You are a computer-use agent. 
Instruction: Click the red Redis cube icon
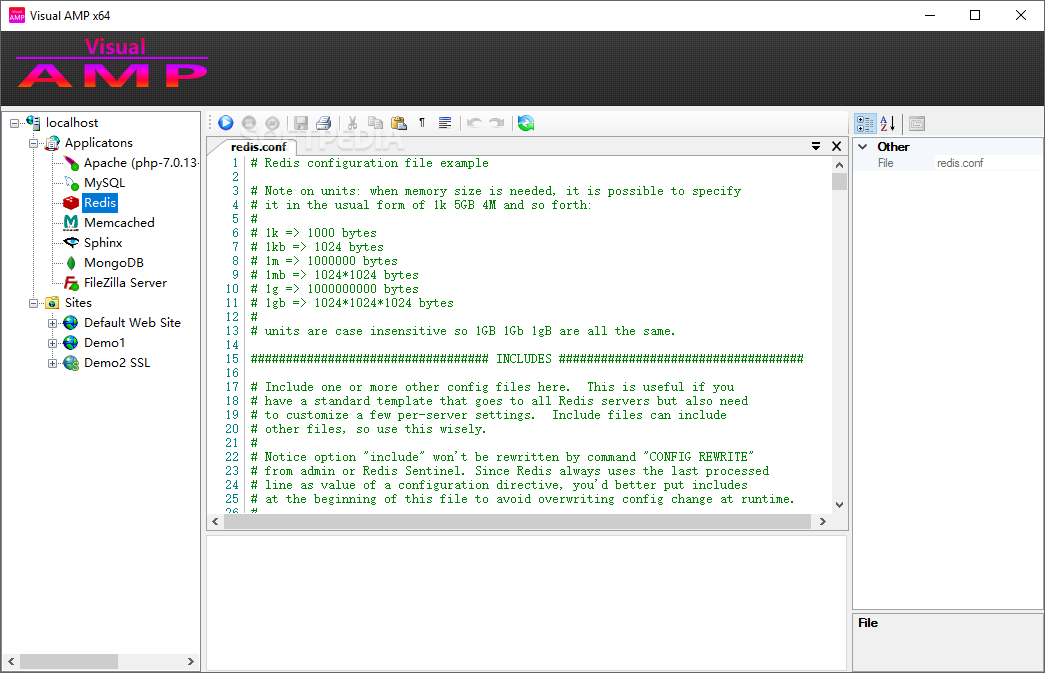pos(71,203)
